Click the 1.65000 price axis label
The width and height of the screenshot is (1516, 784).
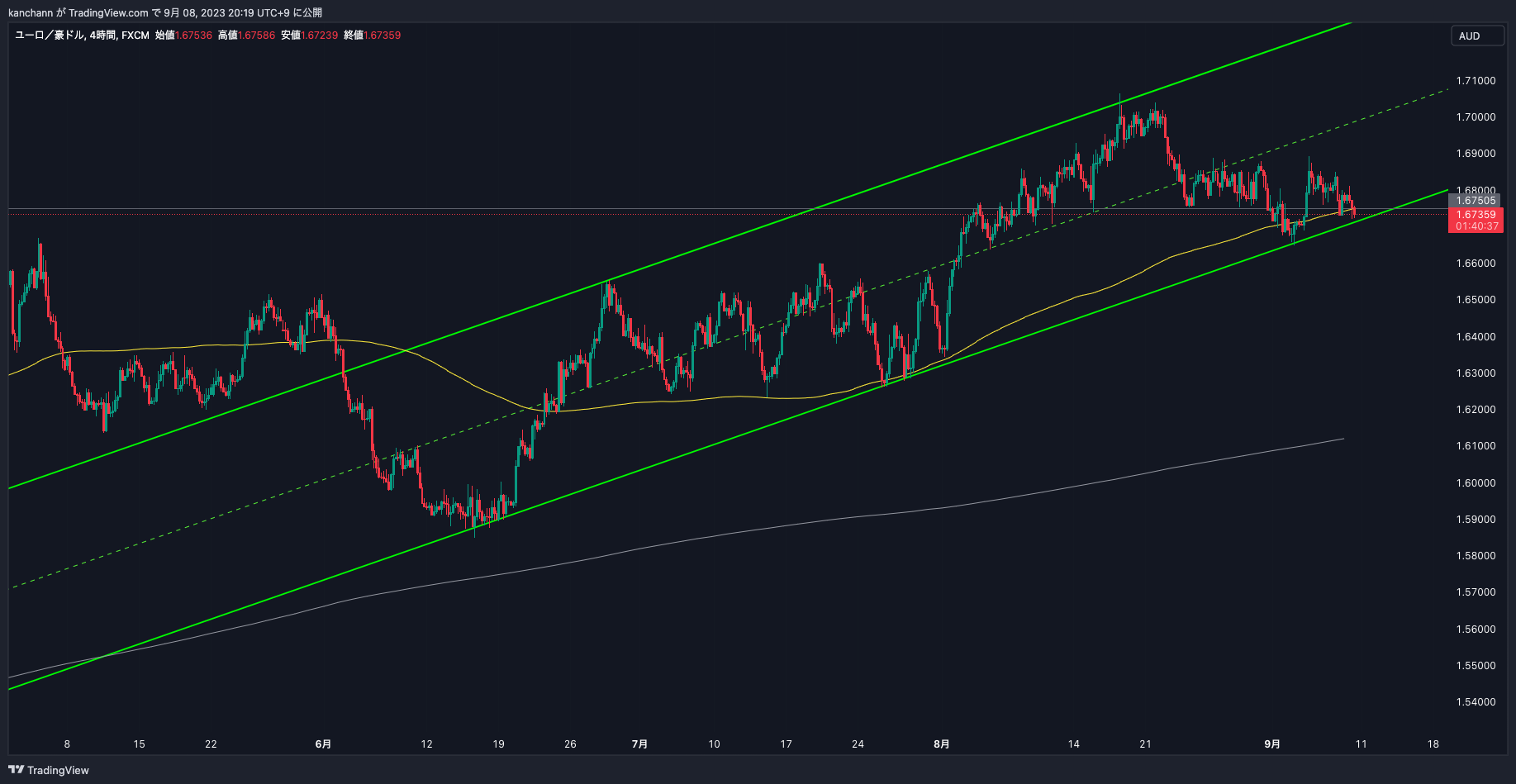coord(1476,299)
